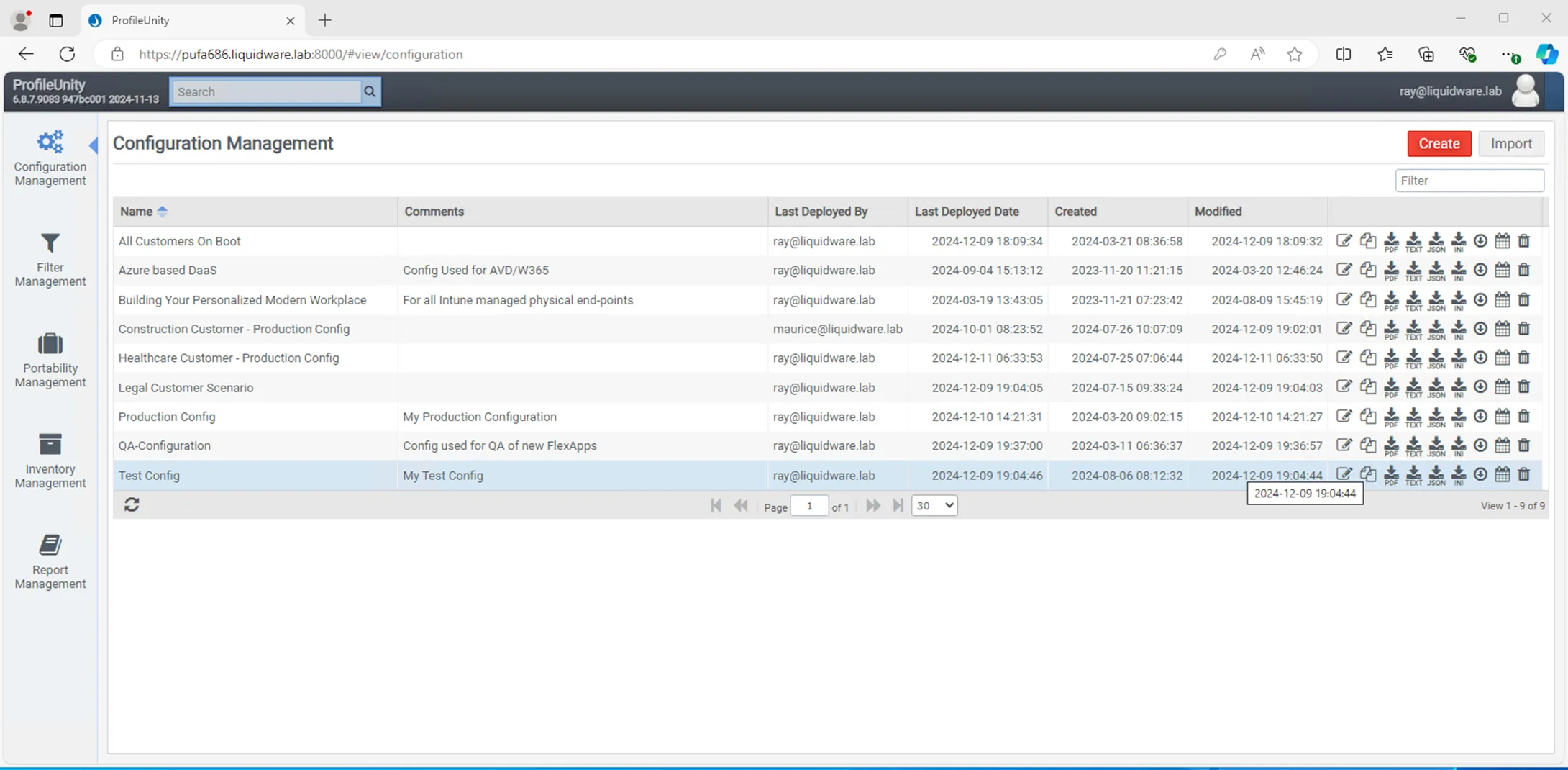Click the user avatar in the header
1568x770 pixels.
(1526, 91)
